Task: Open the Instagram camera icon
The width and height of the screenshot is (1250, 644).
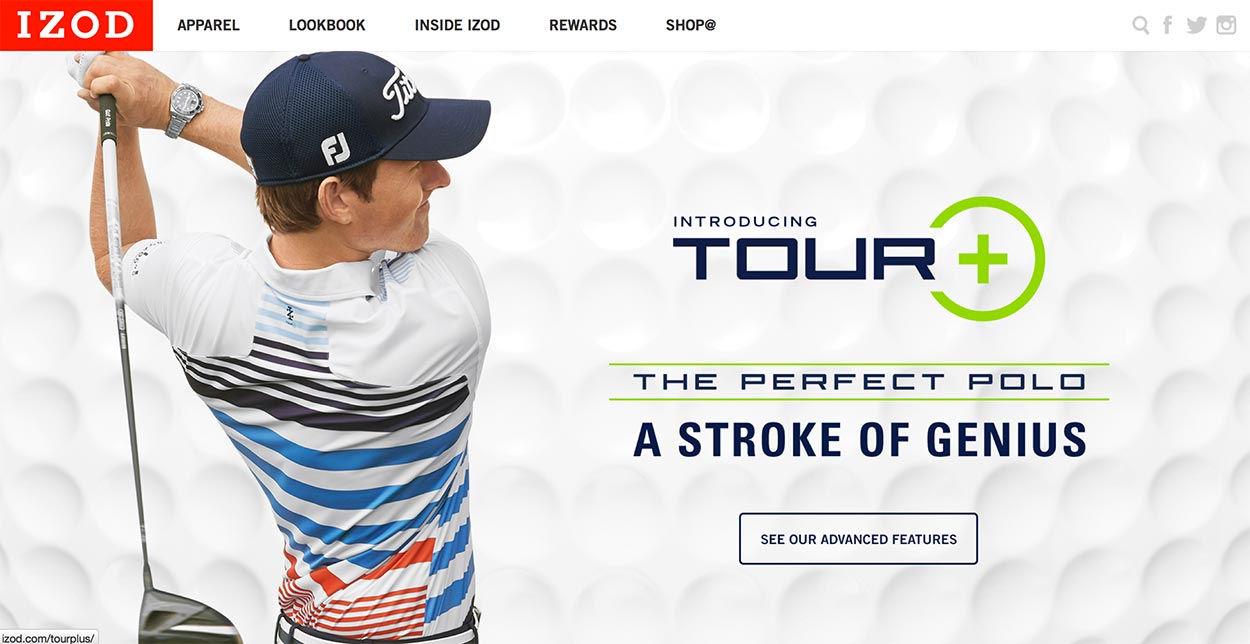Action: (x=1226, y=25)
